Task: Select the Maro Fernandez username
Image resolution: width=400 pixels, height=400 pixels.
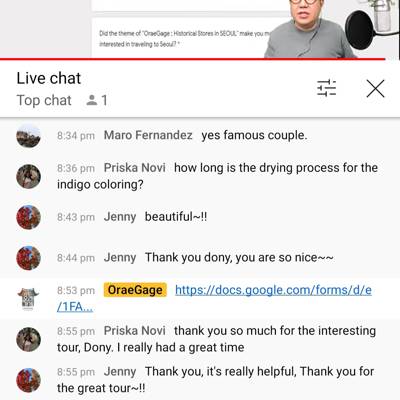Action: [148, 135]
